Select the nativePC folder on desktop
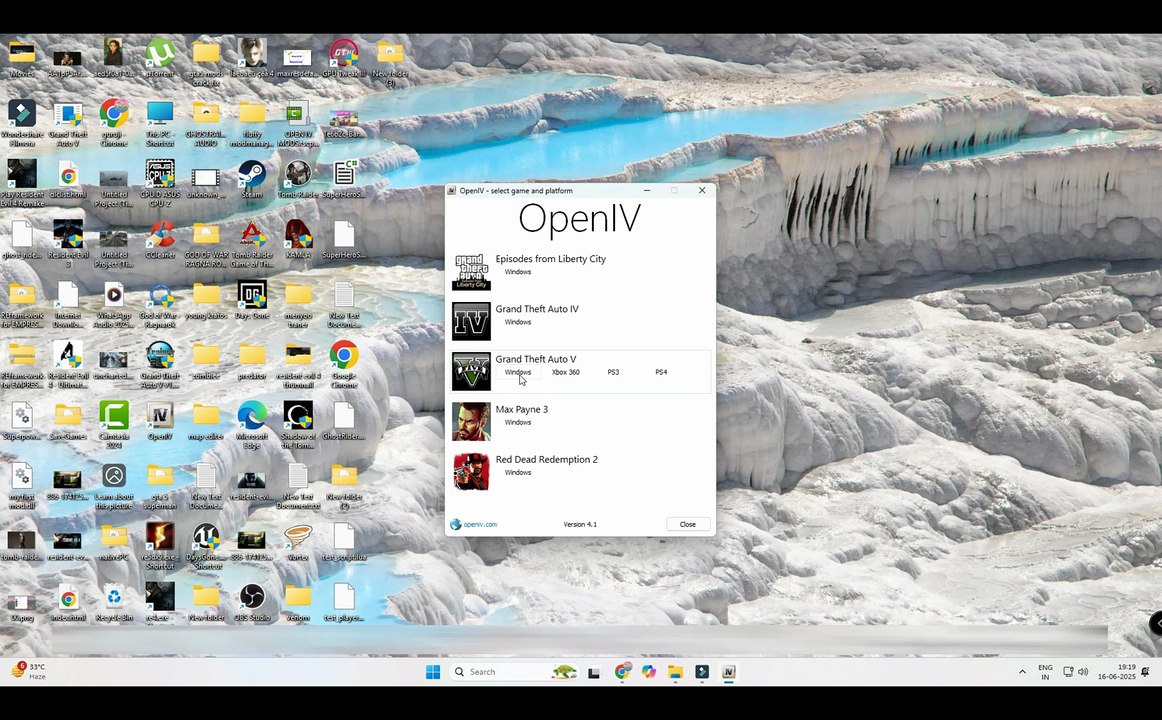The image size is (1162, 720). coord(114,541)
